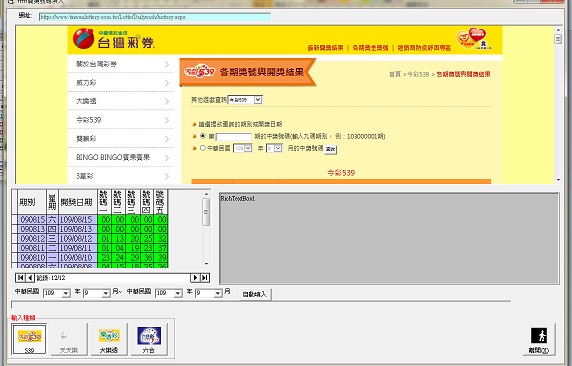
Task: Click the greyed-out 天天樂 type button
Action: pos(69,339)
